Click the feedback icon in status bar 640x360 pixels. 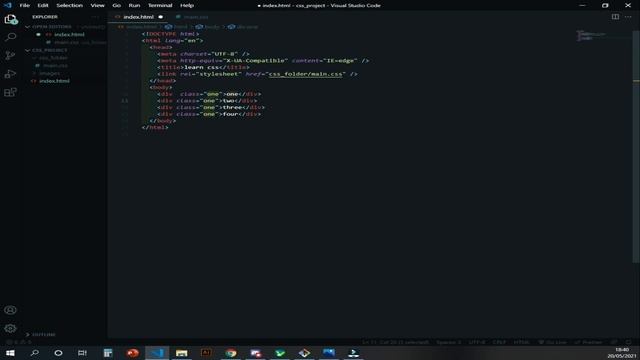614,342
